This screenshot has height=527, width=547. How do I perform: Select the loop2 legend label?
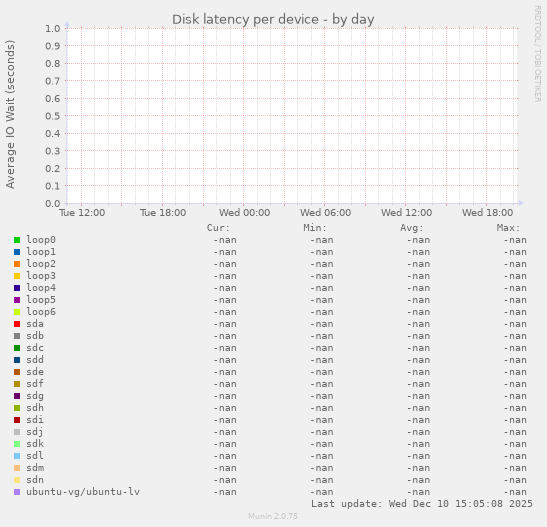point(41,264)
